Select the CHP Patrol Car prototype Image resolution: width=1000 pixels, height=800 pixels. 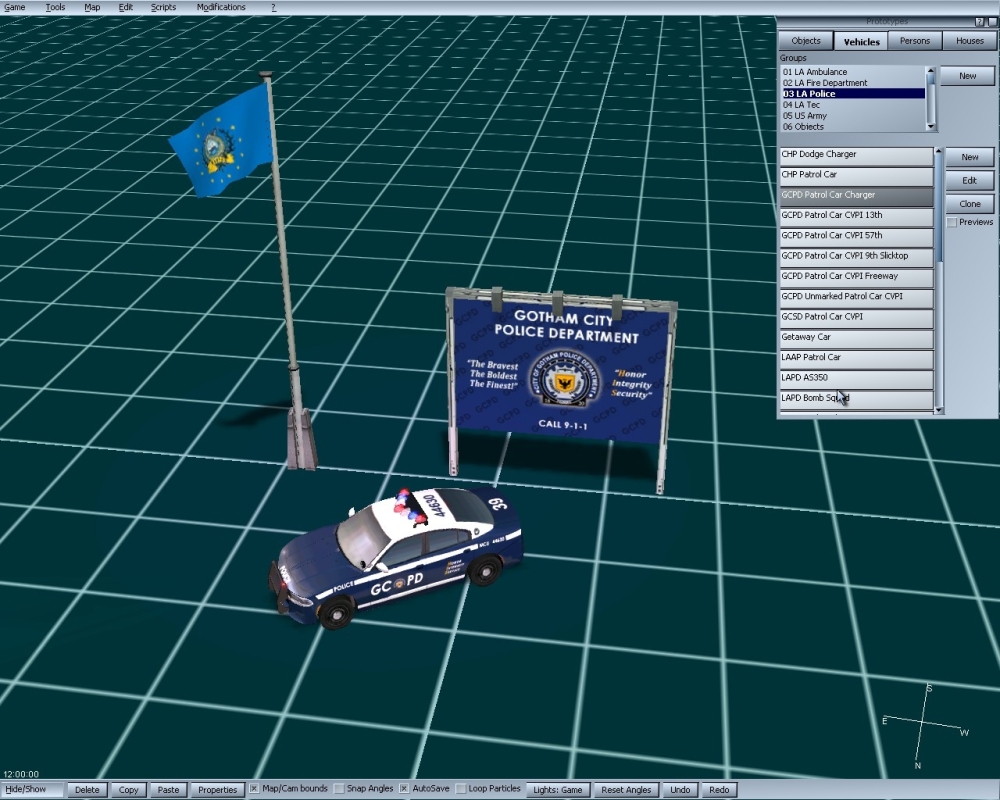856,175
